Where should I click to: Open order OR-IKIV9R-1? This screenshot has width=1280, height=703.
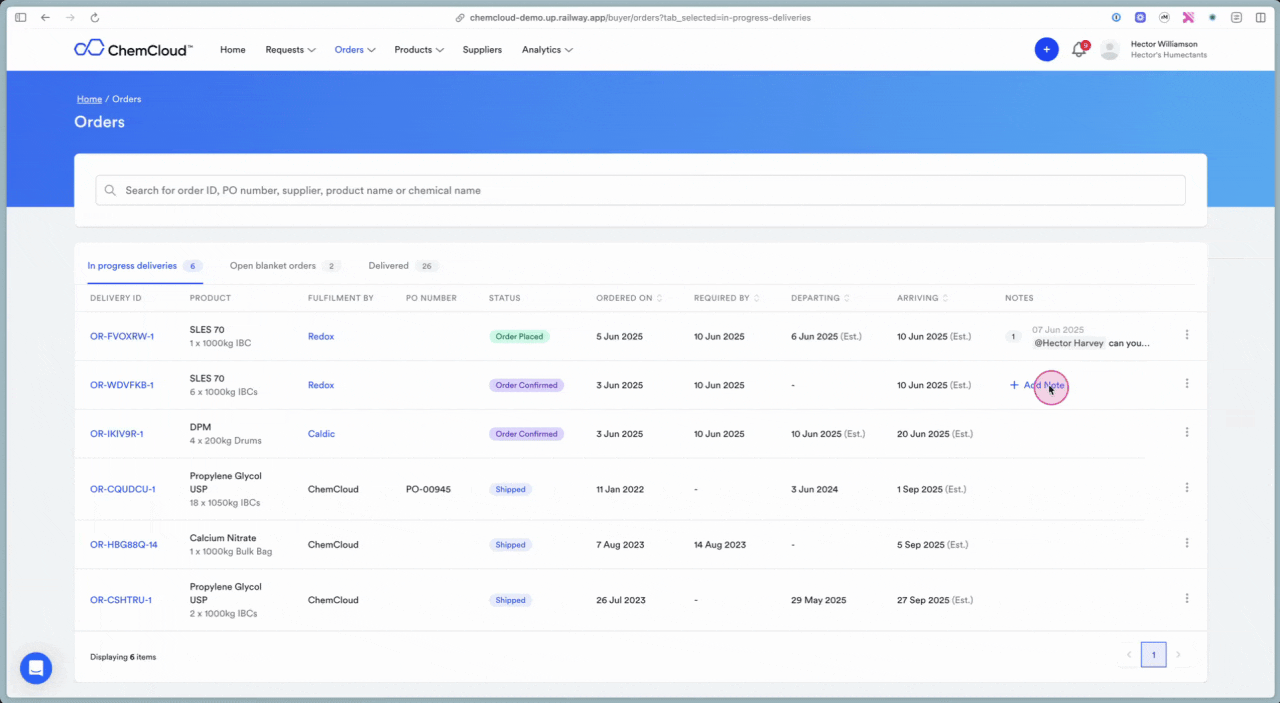pyautogui.click(x=117, y=434)
